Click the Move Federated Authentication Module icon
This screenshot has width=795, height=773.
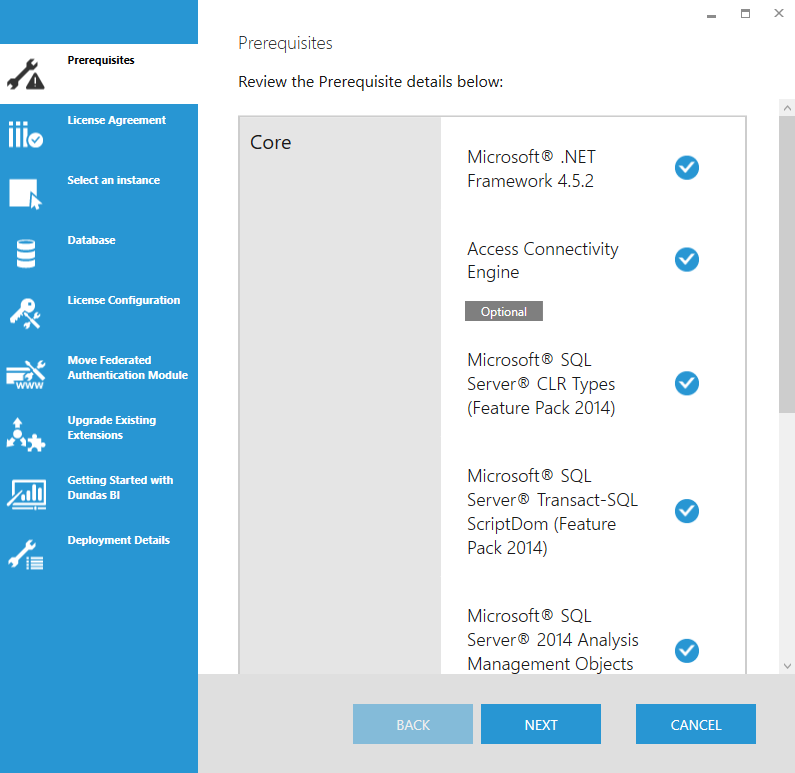pos(26,374)
